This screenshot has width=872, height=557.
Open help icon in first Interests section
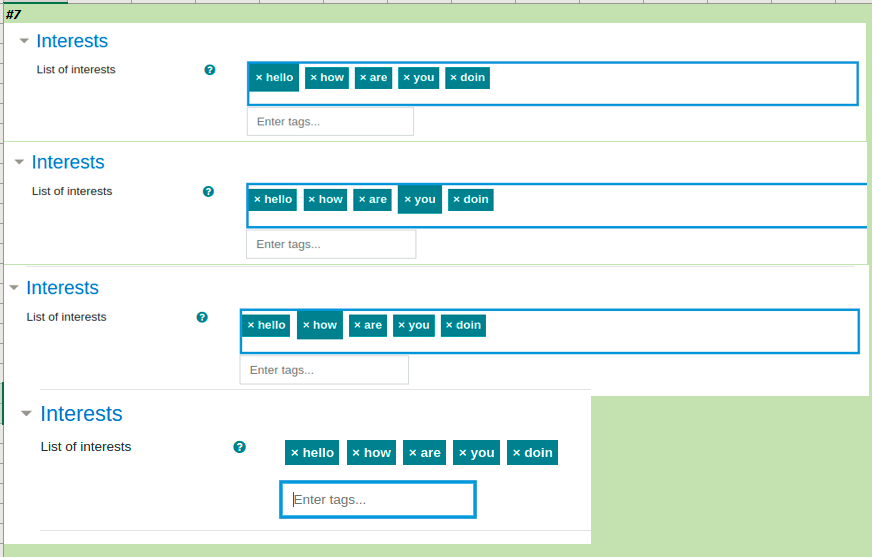210,69
